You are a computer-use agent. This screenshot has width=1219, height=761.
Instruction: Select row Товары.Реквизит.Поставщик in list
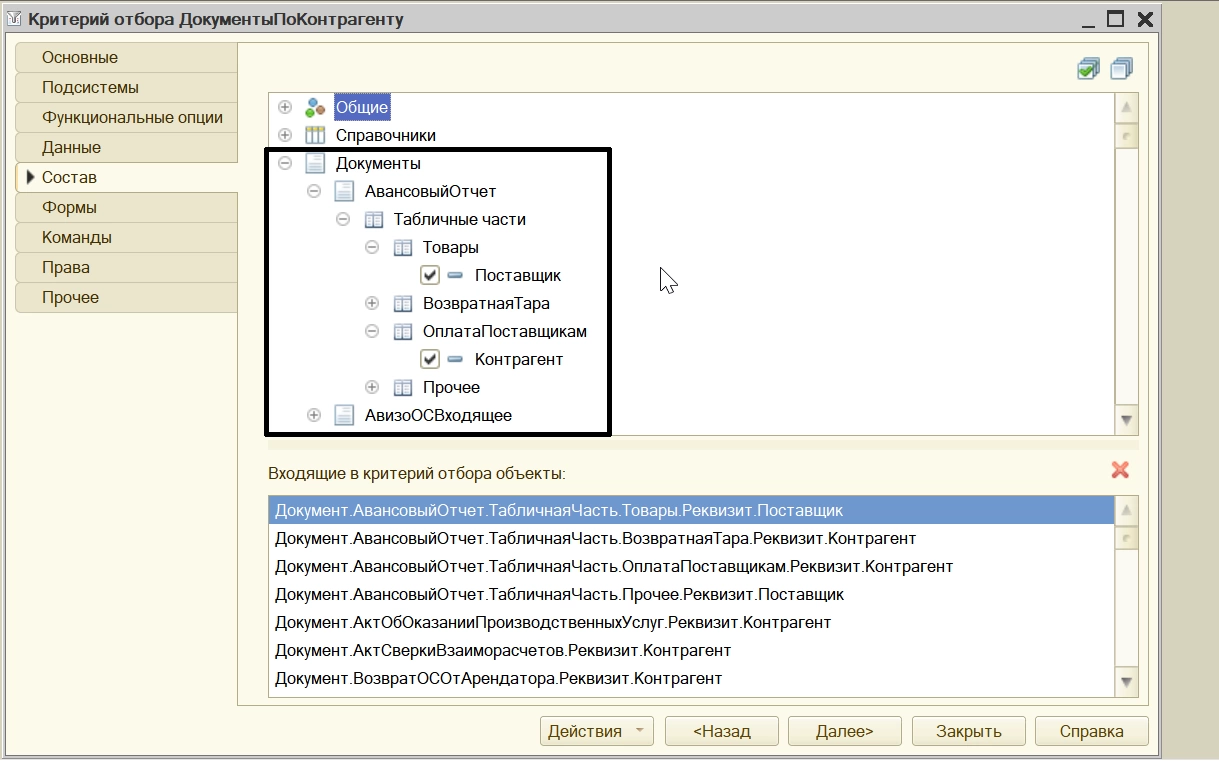tap(692, 510)
